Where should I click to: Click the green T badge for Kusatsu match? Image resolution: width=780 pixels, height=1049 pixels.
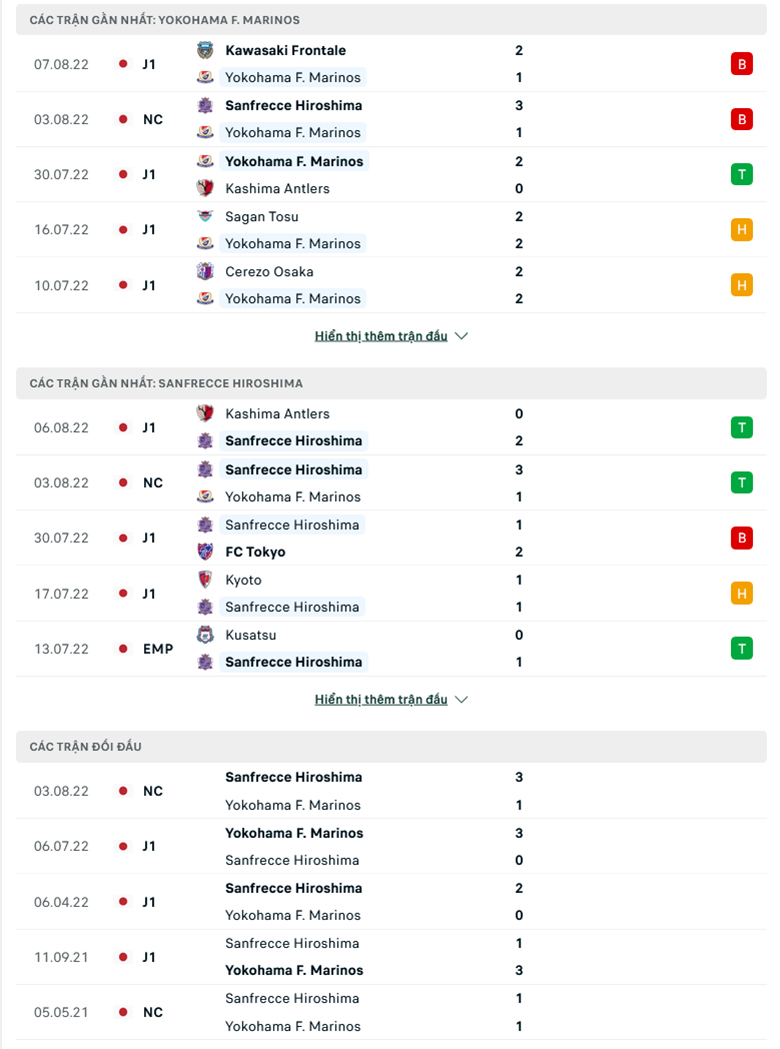click(x=741, y=648)
